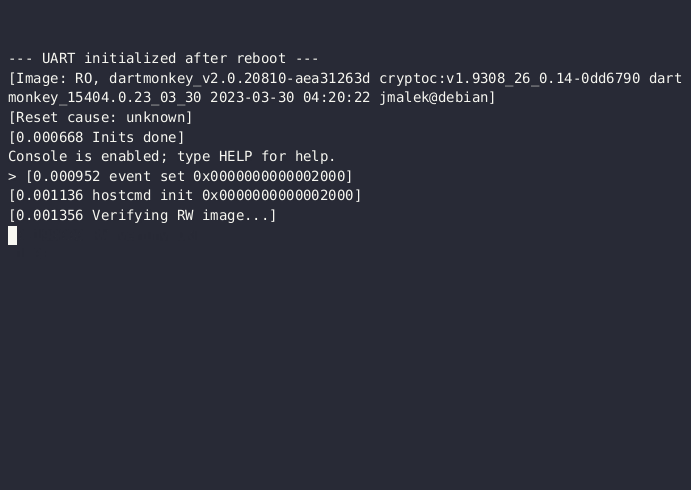
Task: Click the '04:20:22' build time
Action: pyautogui.click(x=336, y=97)
